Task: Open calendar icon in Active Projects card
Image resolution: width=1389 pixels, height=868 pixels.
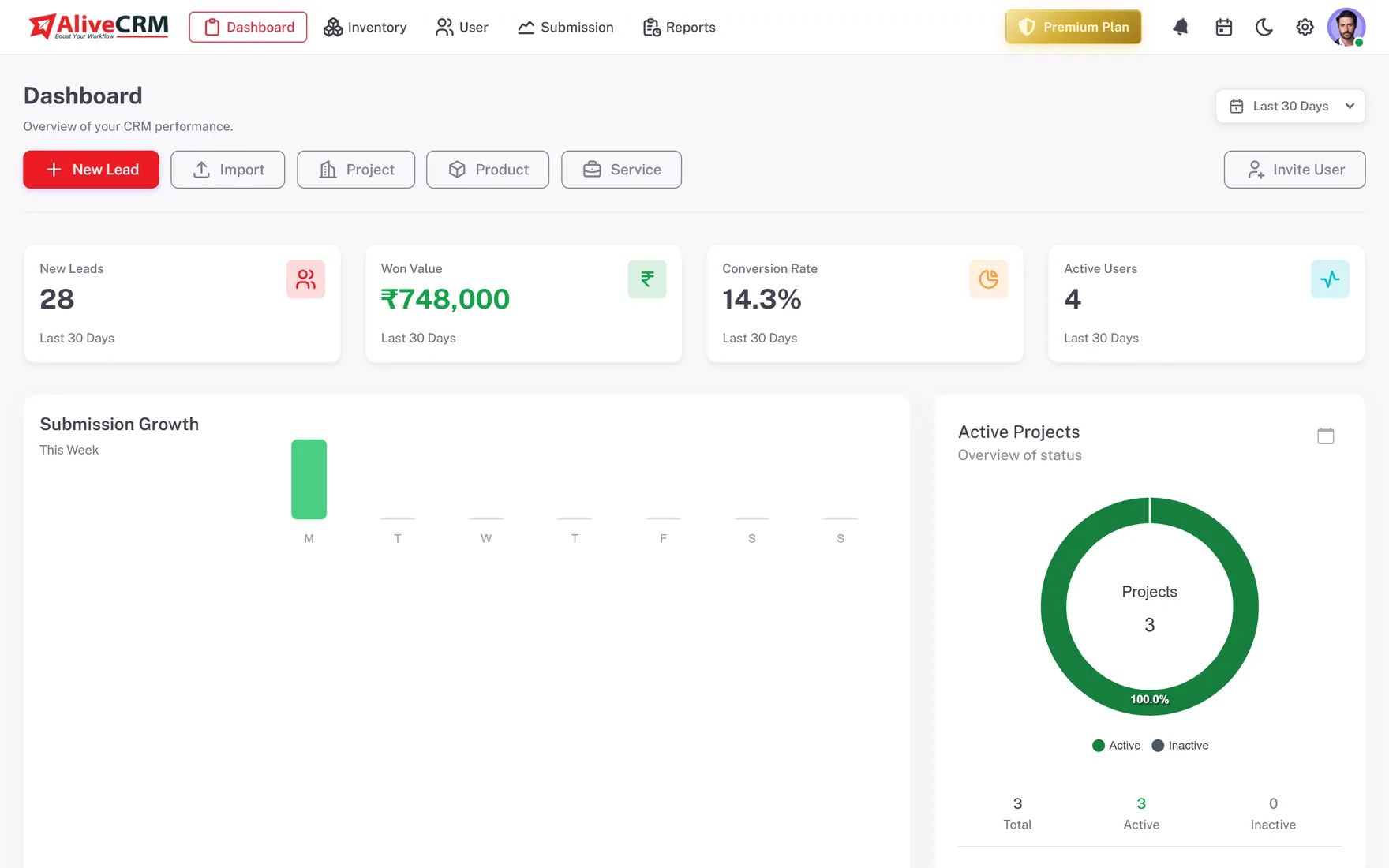Action: [1326, 436]
